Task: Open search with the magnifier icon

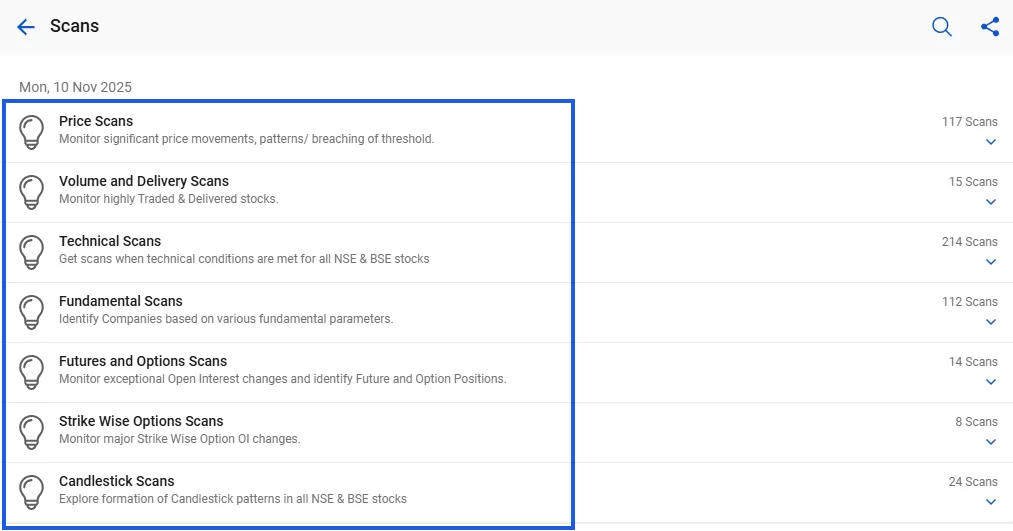Action: click(941, 27)
